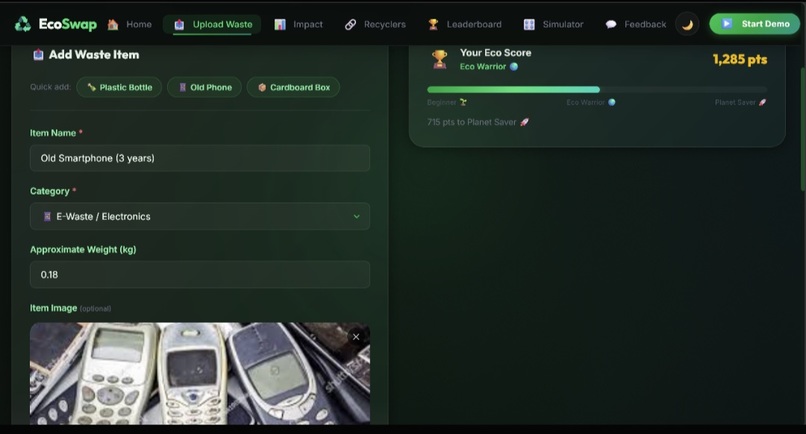The width and height of the screenshot is (806, 434).
Task: Click the Home house icon
Action: (x=113, y=24)
